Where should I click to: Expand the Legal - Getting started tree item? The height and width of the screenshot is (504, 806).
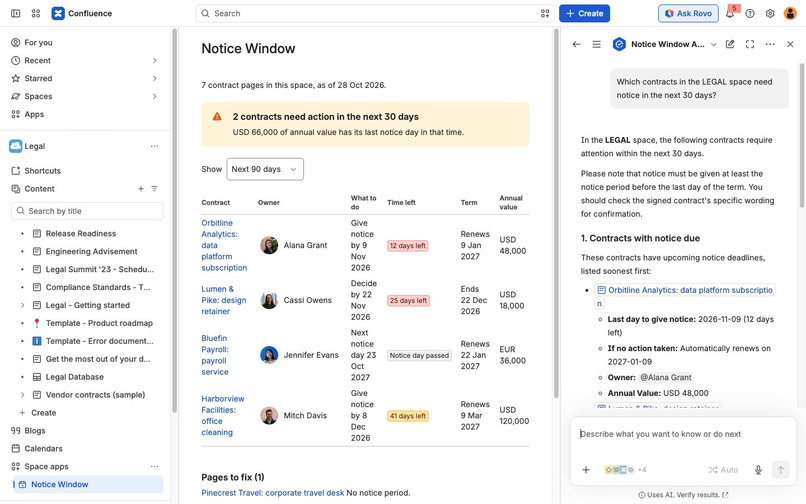pyautogui.click(x=22, y=305)
